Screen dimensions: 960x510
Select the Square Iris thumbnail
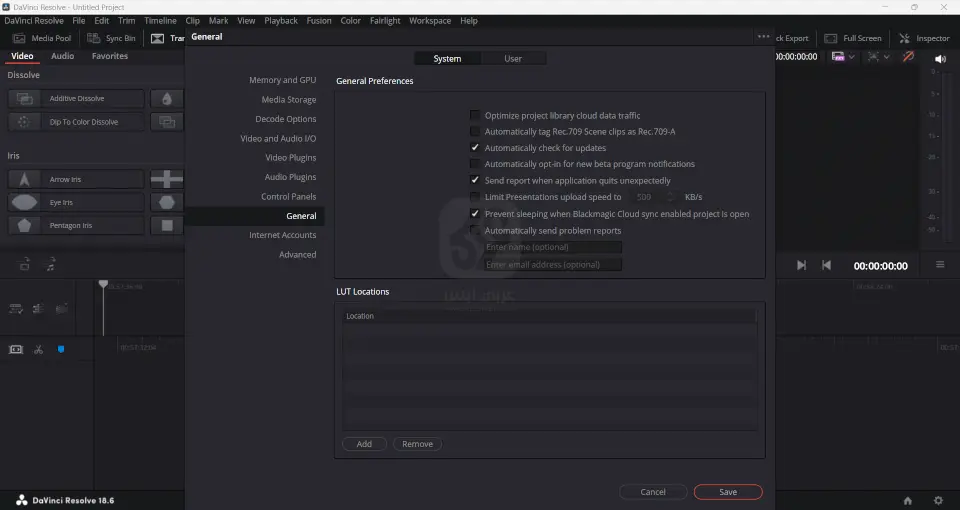[x=167, y=225]
